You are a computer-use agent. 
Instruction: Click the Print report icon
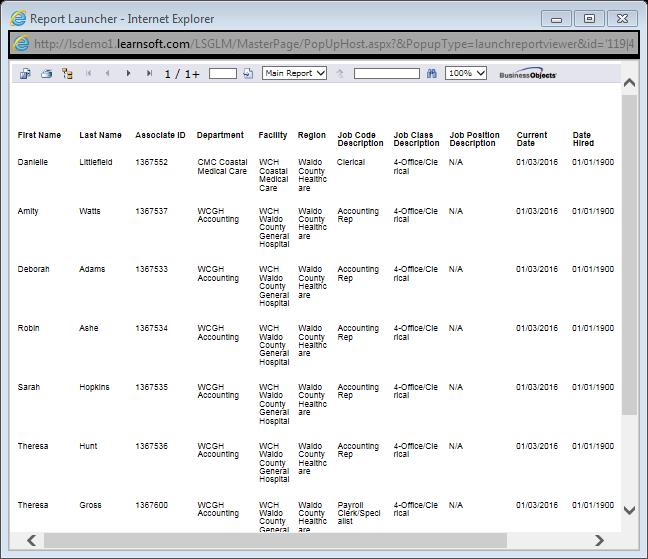coord(46,74)
